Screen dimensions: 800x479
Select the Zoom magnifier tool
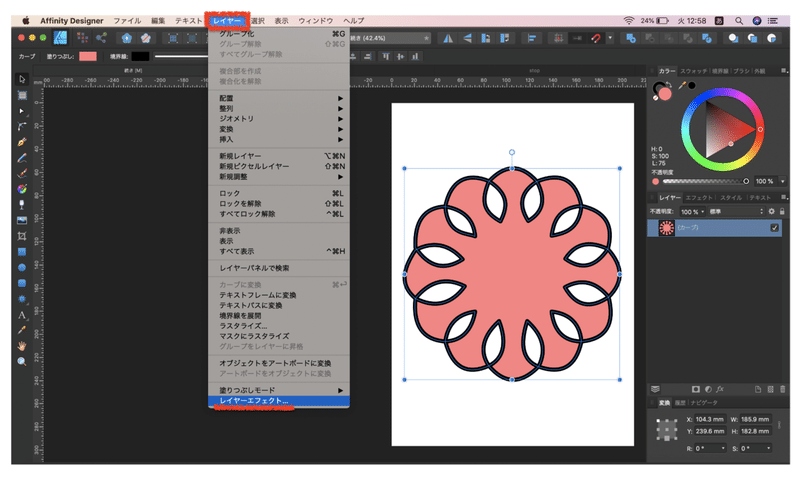[x=21, y=361]
